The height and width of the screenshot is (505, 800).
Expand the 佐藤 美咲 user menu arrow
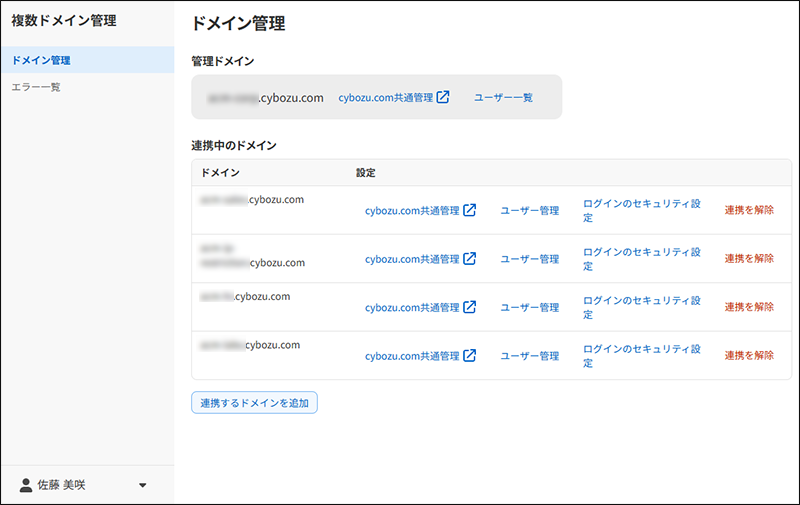point(143,485)
